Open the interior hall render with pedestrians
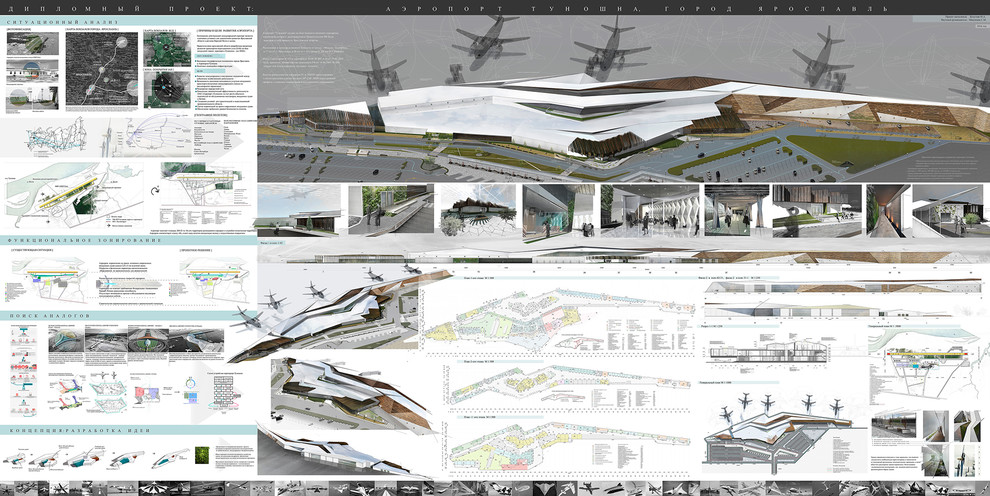This screenshot has height=496, width=990. (650, 211)
